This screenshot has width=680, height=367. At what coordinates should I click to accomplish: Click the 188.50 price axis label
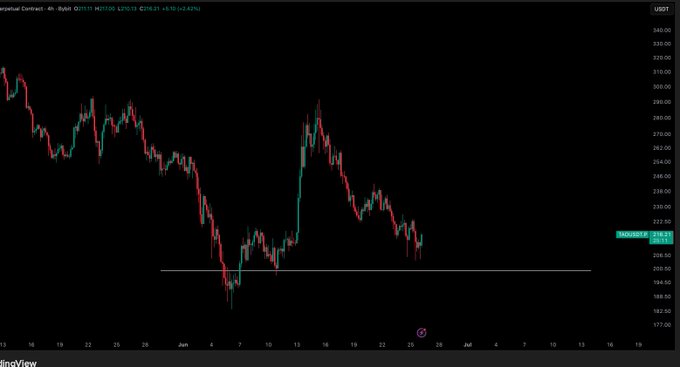tap(661, 297)
